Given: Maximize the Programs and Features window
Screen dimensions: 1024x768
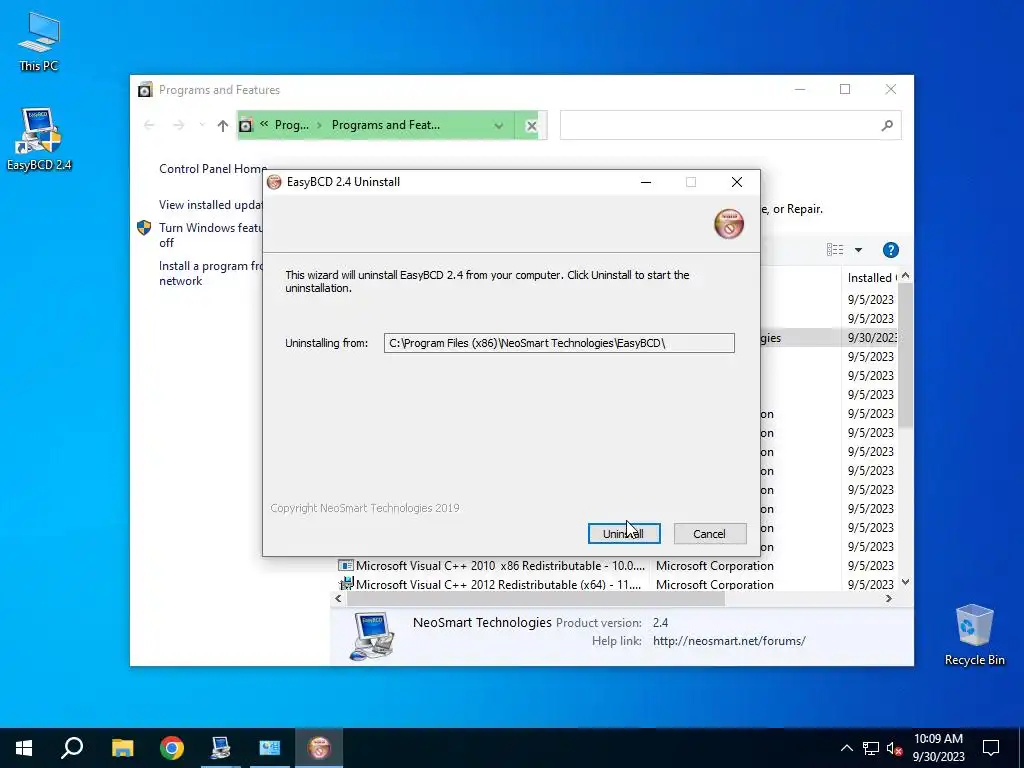Looking at the screenshot, I should tap(845, 89).
